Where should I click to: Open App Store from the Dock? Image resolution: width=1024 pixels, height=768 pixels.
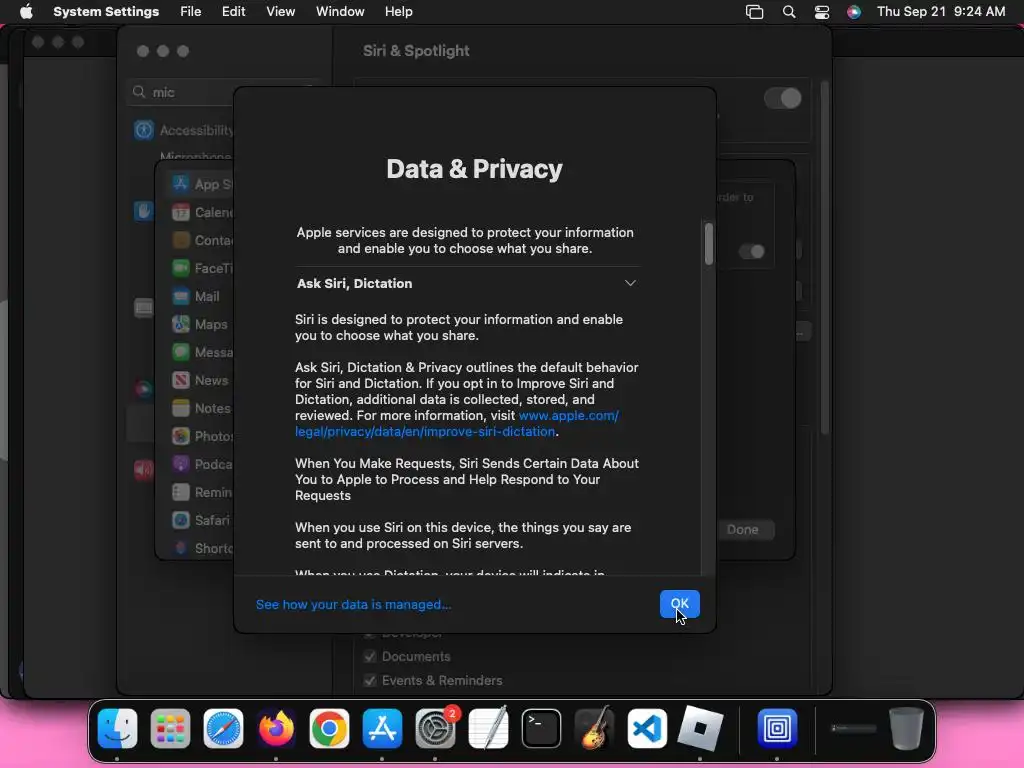pos(382,728)
